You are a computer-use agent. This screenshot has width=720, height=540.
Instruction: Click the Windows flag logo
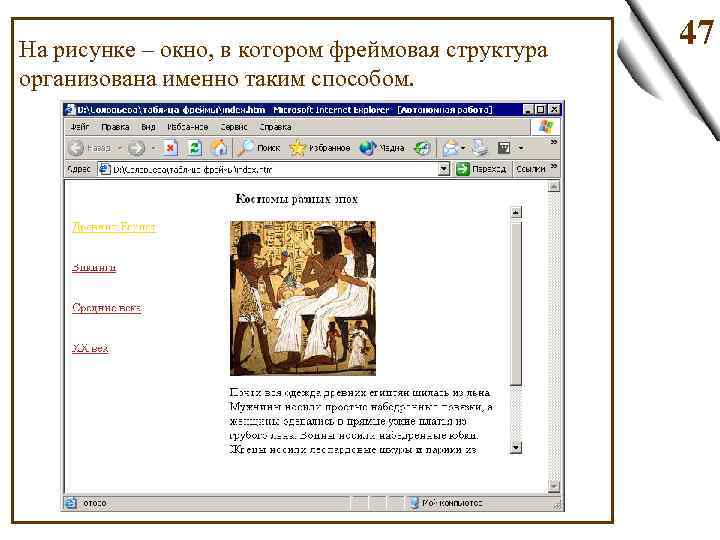click(x=546, y=127)
